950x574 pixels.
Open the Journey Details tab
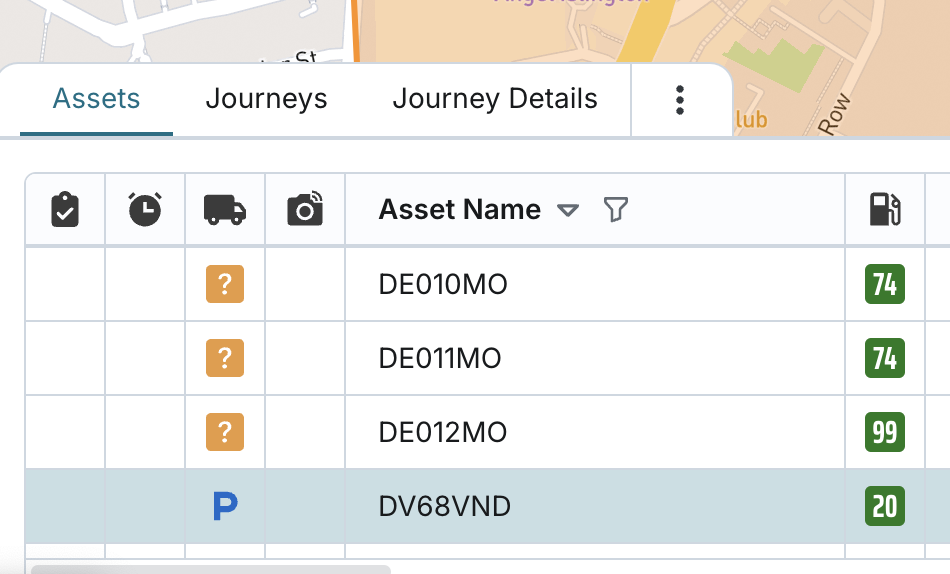click(x=495, y=99)
